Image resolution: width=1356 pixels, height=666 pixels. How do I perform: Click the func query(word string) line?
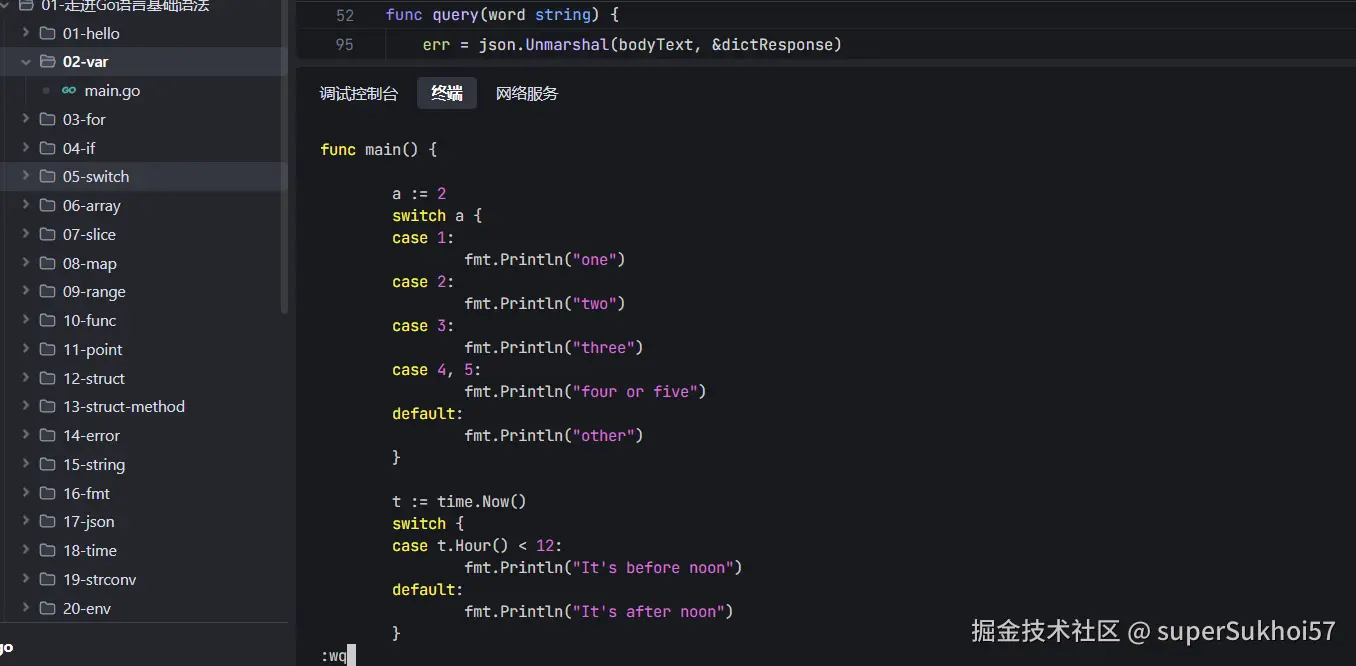point(503,16)
